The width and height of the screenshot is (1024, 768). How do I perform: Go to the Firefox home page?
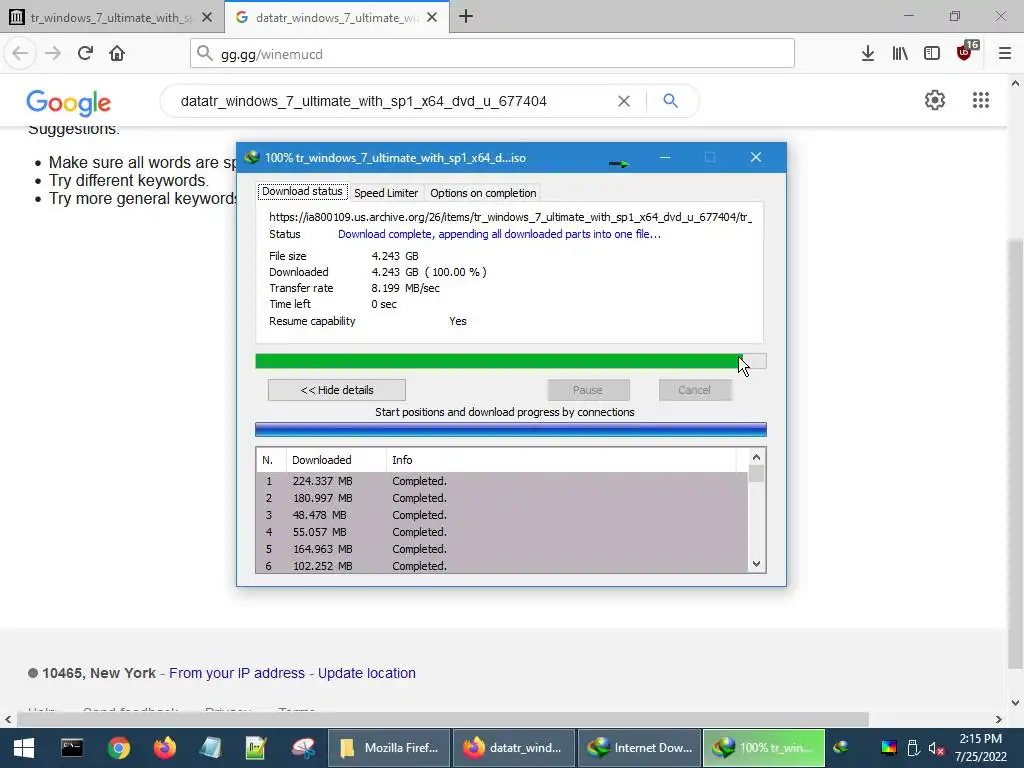pos(117,54)
